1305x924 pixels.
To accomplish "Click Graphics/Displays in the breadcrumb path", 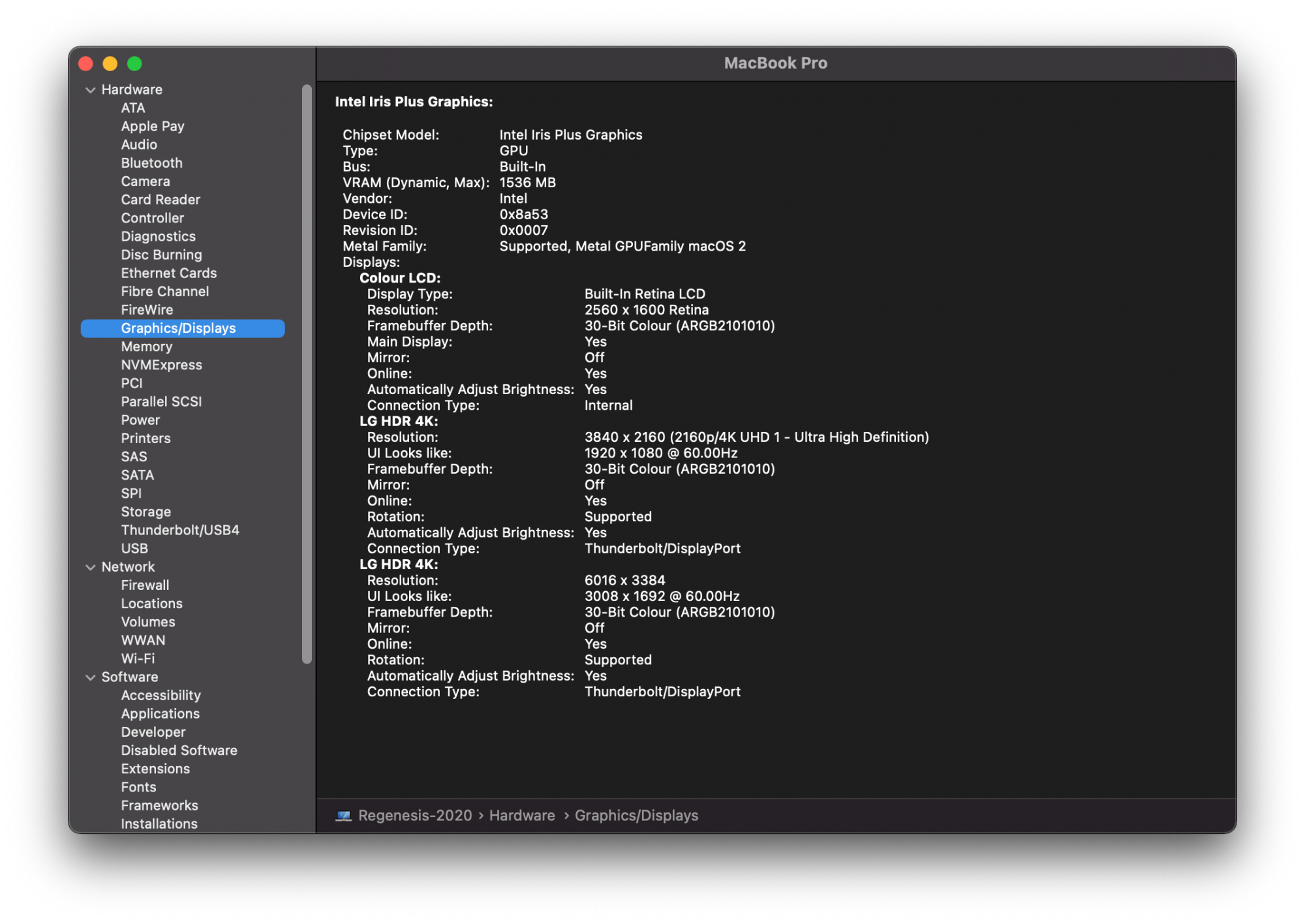I will click(x=636, y=815).
